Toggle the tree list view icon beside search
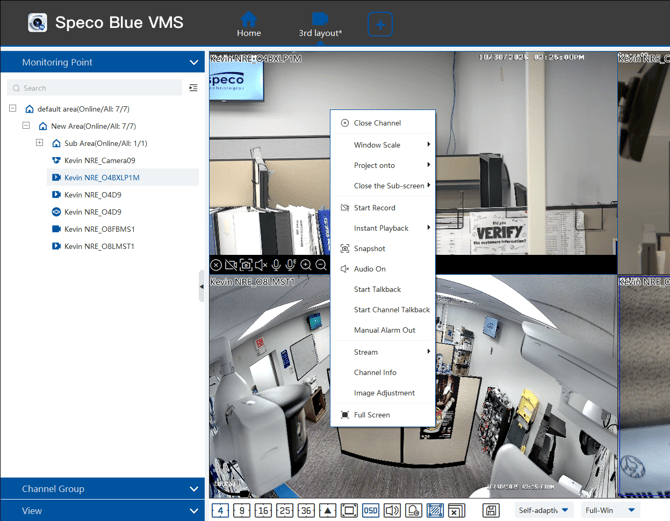Image resolution: width=670 pixels, height=521 pixels. (193, 88)
